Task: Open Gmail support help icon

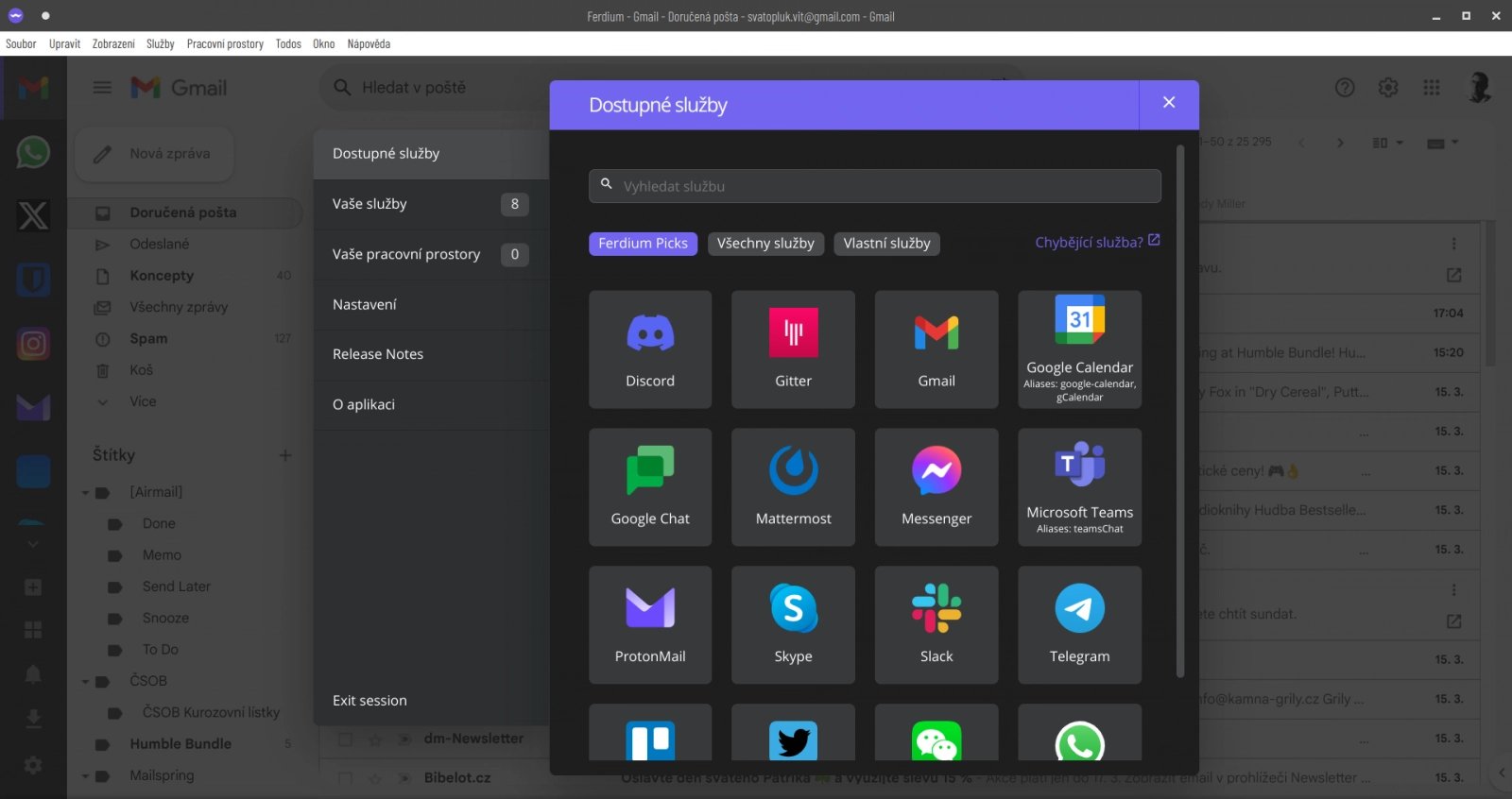Action: (x=1345, y=88)
